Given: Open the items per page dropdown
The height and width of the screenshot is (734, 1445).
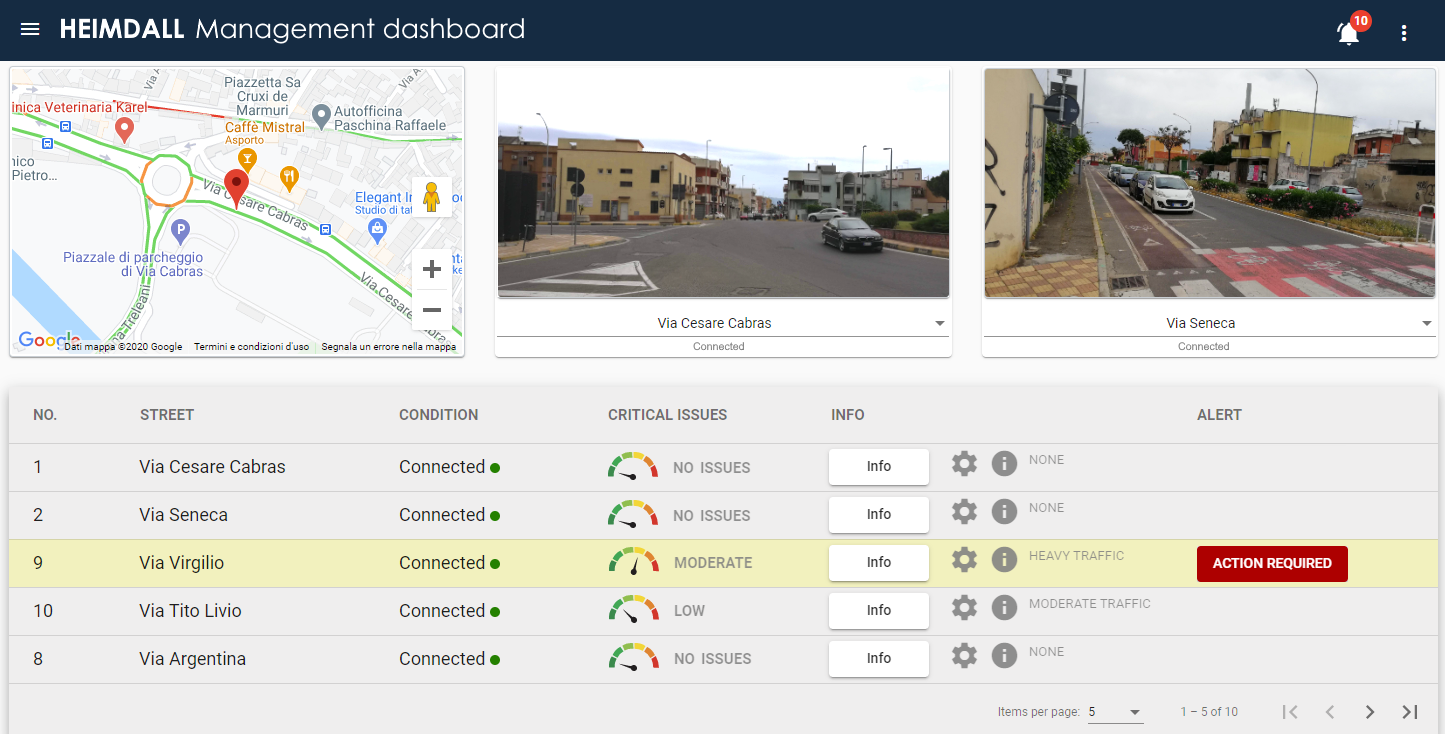Looking at the screenshot, I should [x=1115, y=712].
